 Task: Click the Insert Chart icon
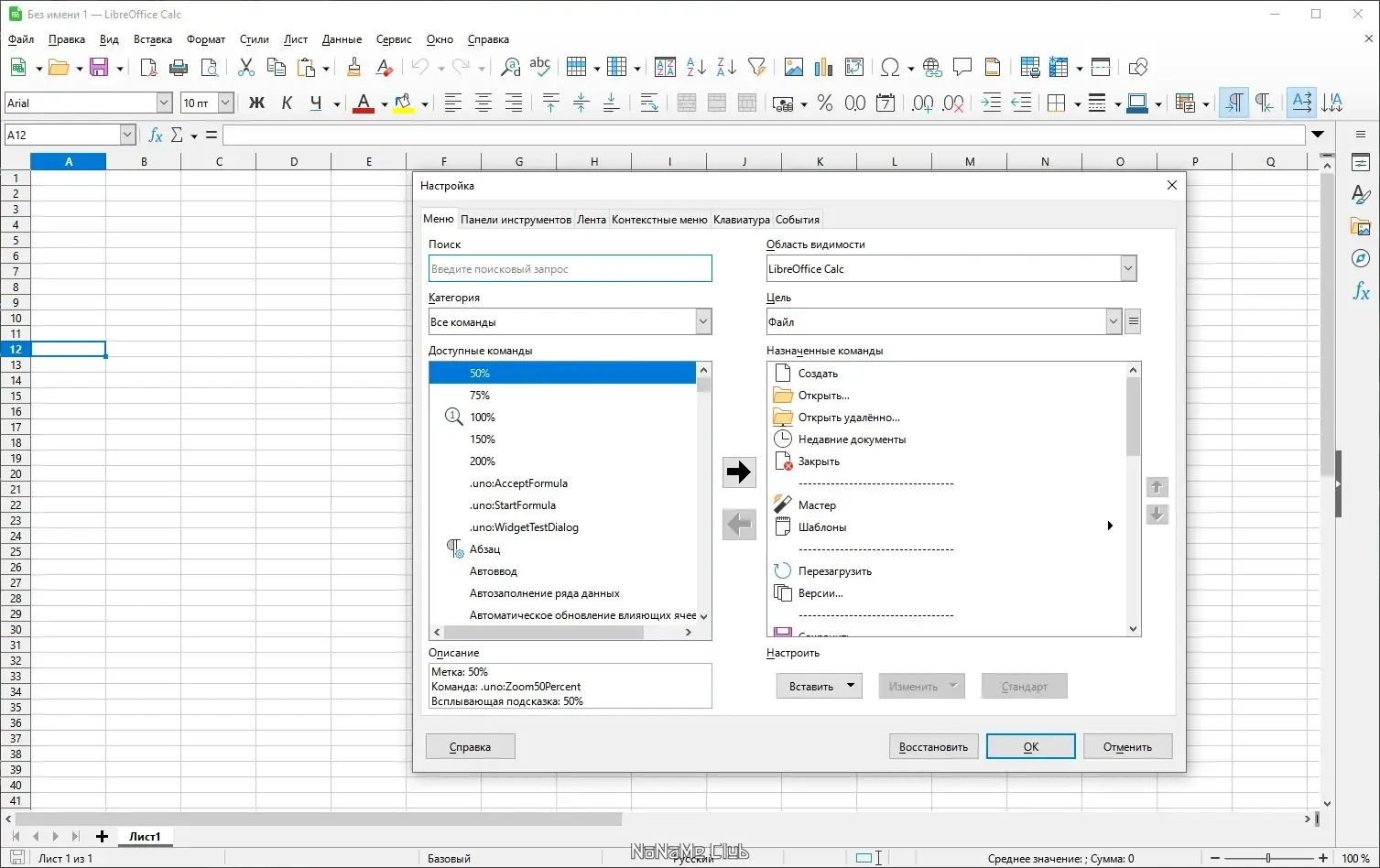823,67
